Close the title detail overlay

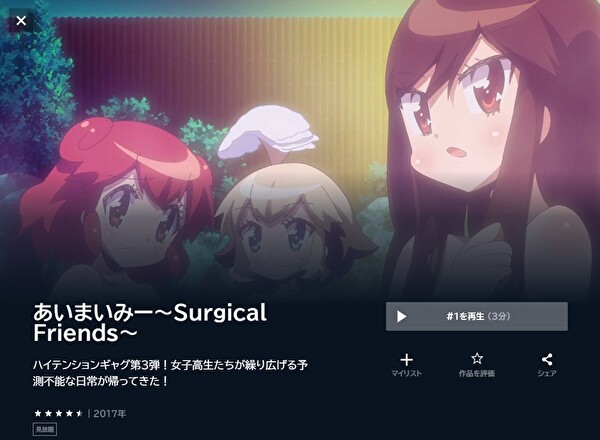click(x=21, y=20)
